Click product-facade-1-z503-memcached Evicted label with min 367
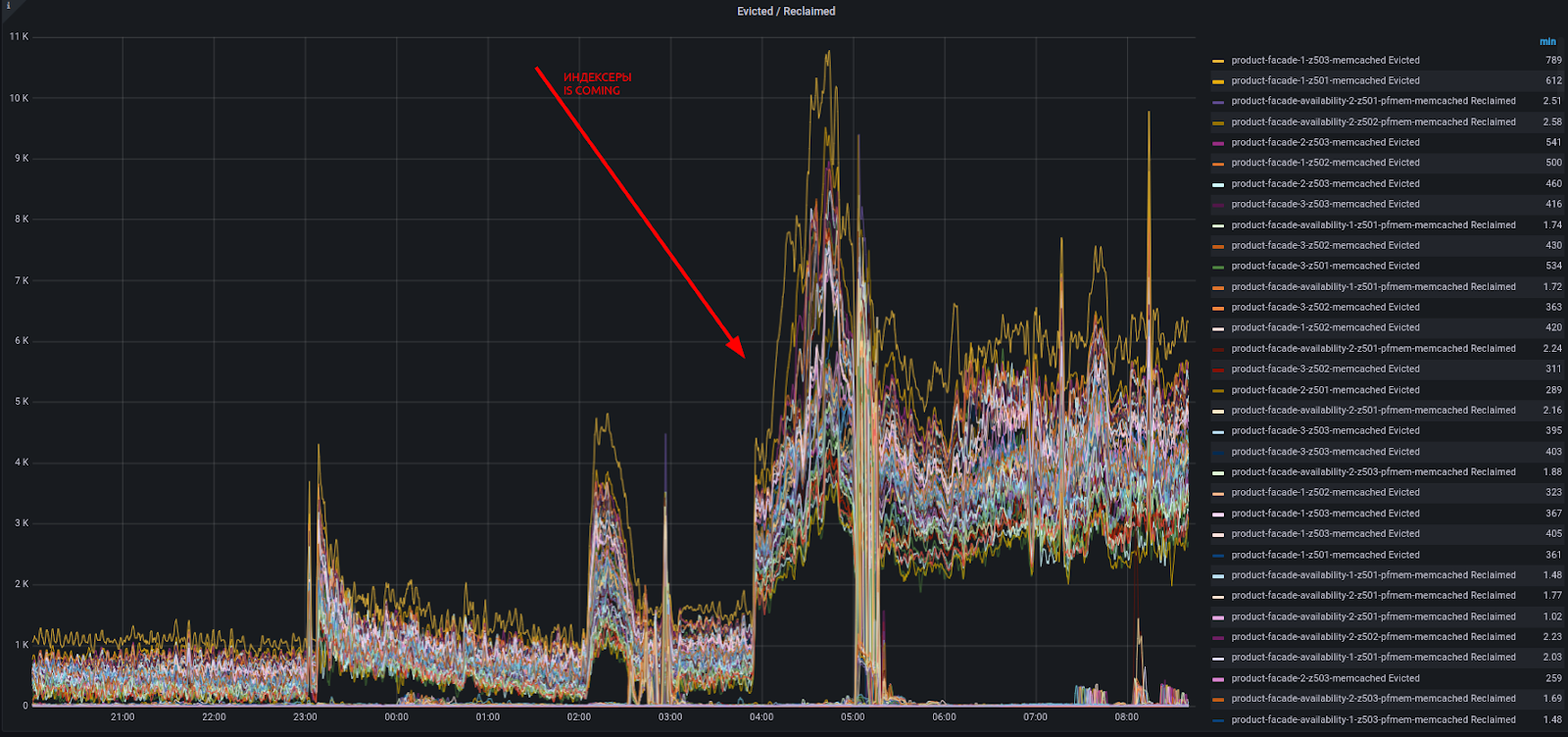The image size is (1568, 737). pyautogui.click(x=1326, y=513)
